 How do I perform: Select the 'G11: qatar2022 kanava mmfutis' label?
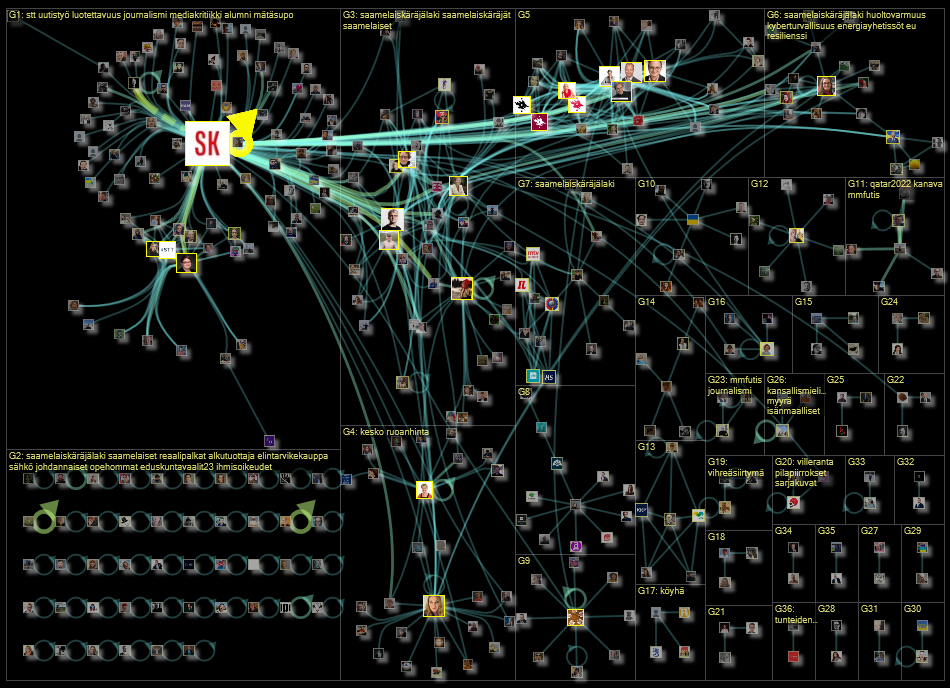(894, 188)
